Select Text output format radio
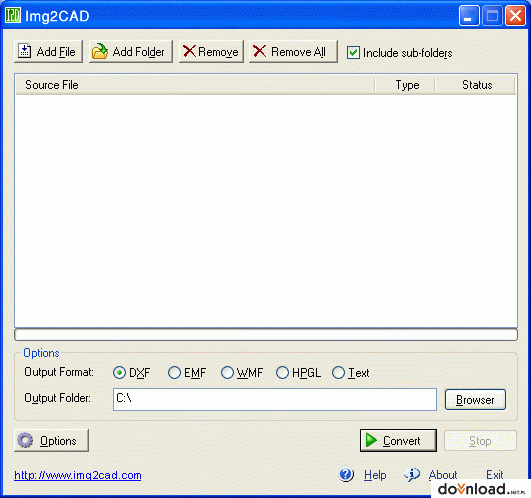531x498 pixels. [338, 372]
